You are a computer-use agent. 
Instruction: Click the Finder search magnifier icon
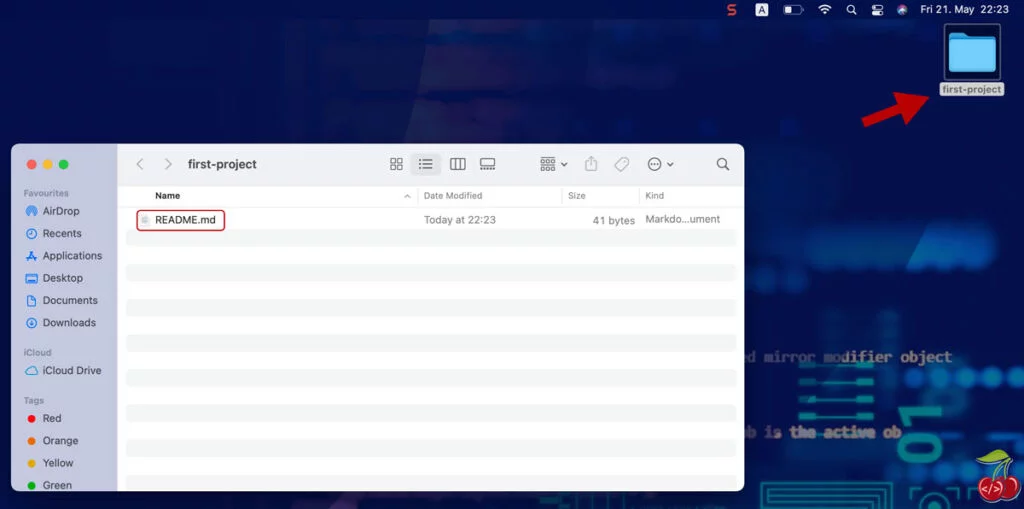click(722, 164)
